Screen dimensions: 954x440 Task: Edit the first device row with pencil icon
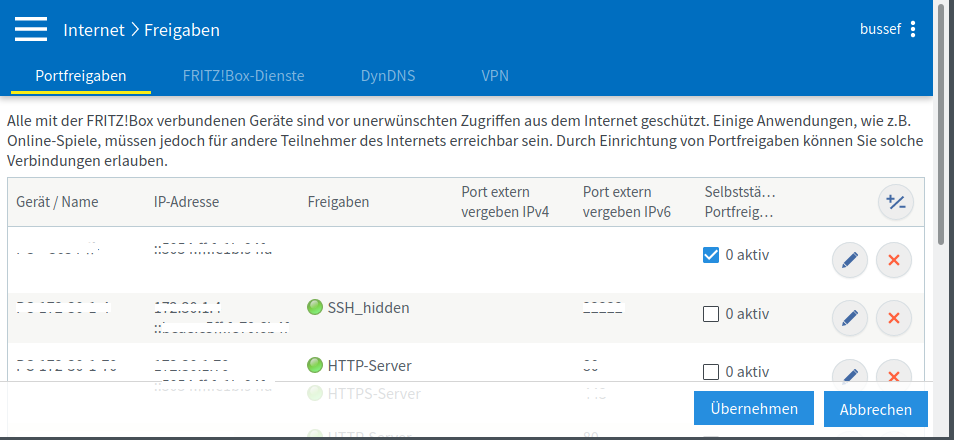tap(849, 261)
